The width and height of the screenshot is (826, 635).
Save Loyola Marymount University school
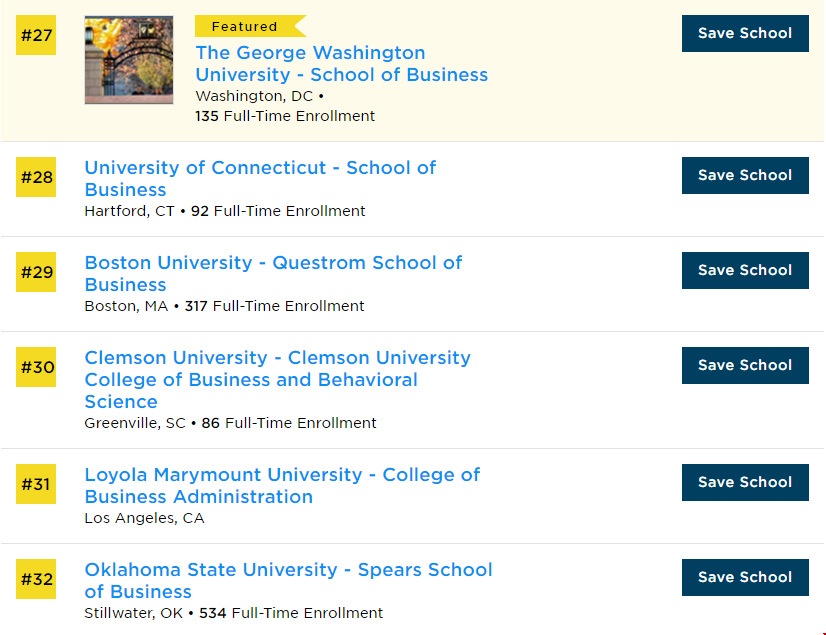point(745,482)
